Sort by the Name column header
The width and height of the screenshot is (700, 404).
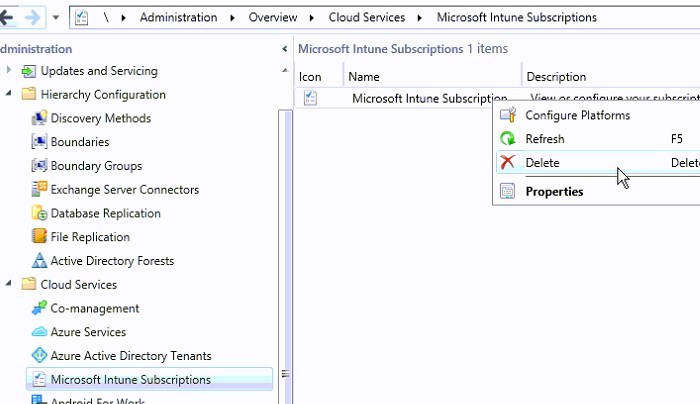[433, 77]
